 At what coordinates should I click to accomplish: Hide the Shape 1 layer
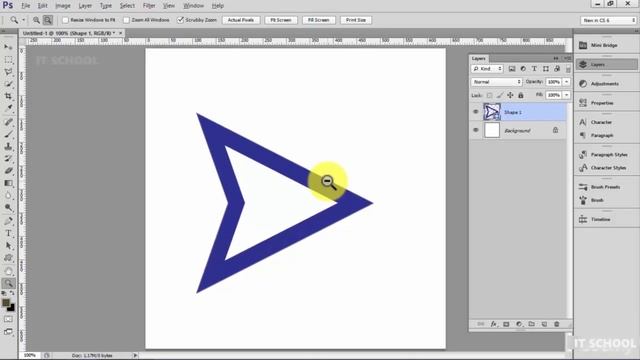click(476, 111)
